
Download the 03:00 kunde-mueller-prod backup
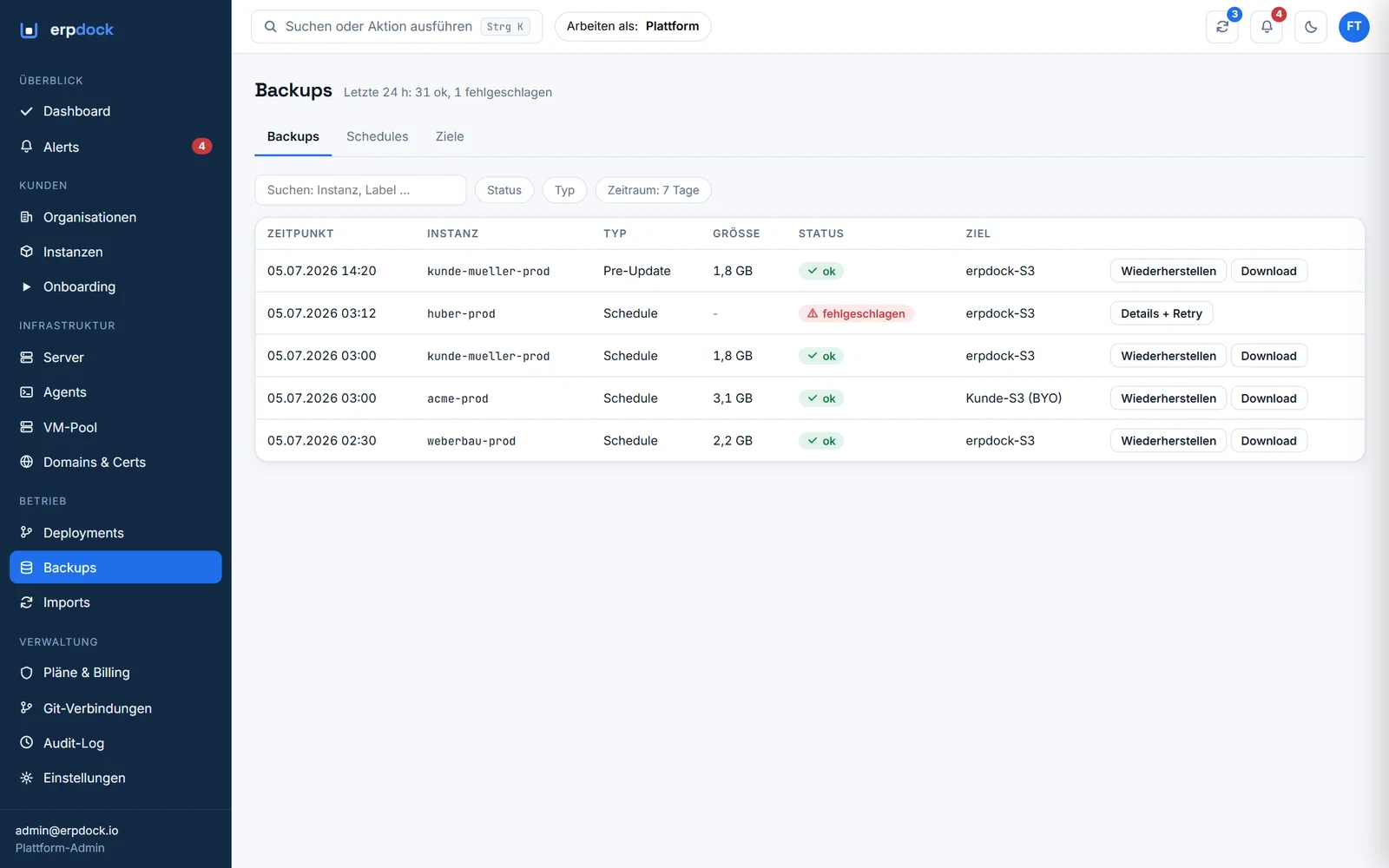[1269, 356]
